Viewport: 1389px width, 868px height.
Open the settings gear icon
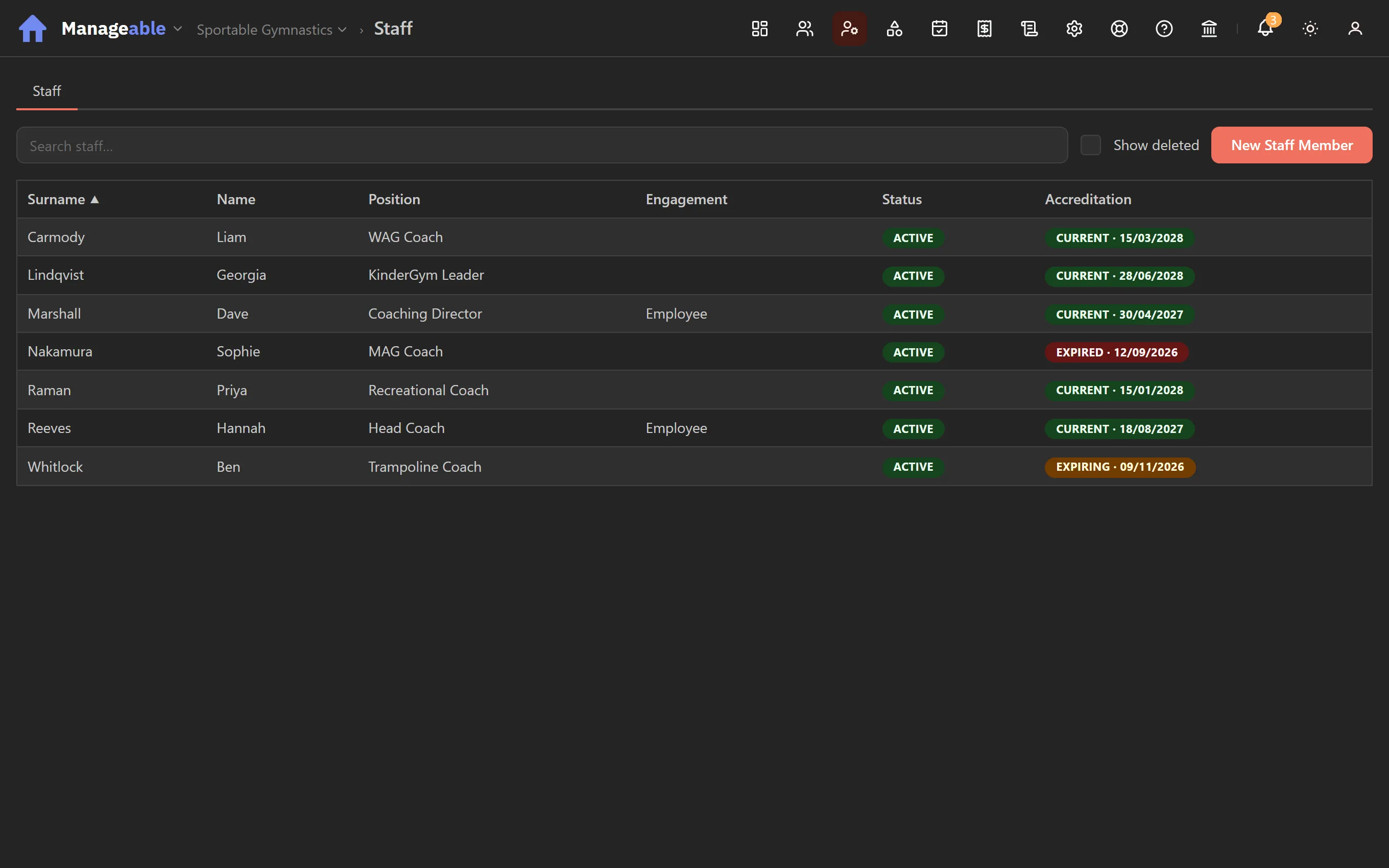(x=1074, y=29)
